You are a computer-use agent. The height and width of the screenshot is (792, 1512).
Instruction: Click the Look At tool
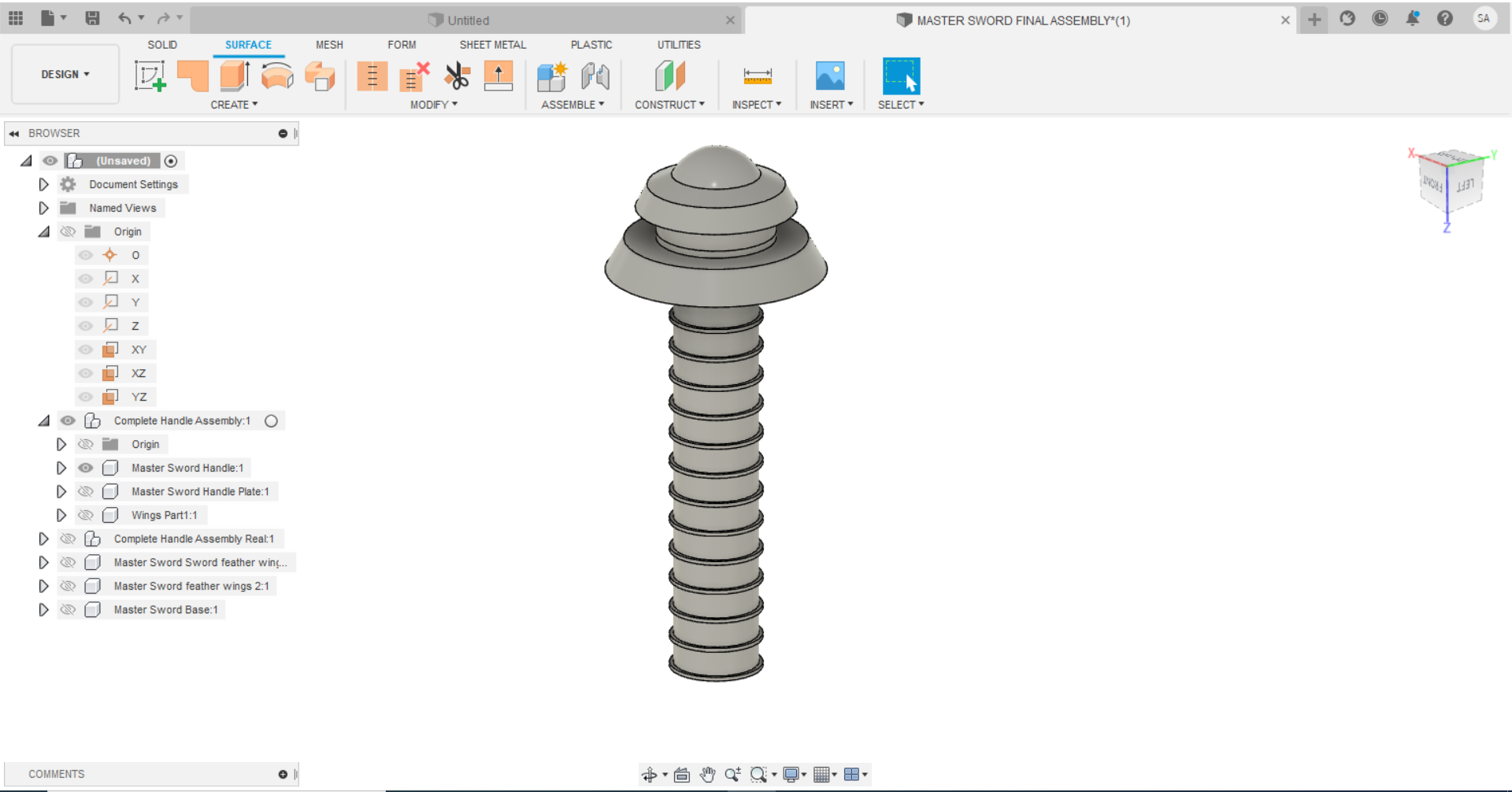(682, 775)
